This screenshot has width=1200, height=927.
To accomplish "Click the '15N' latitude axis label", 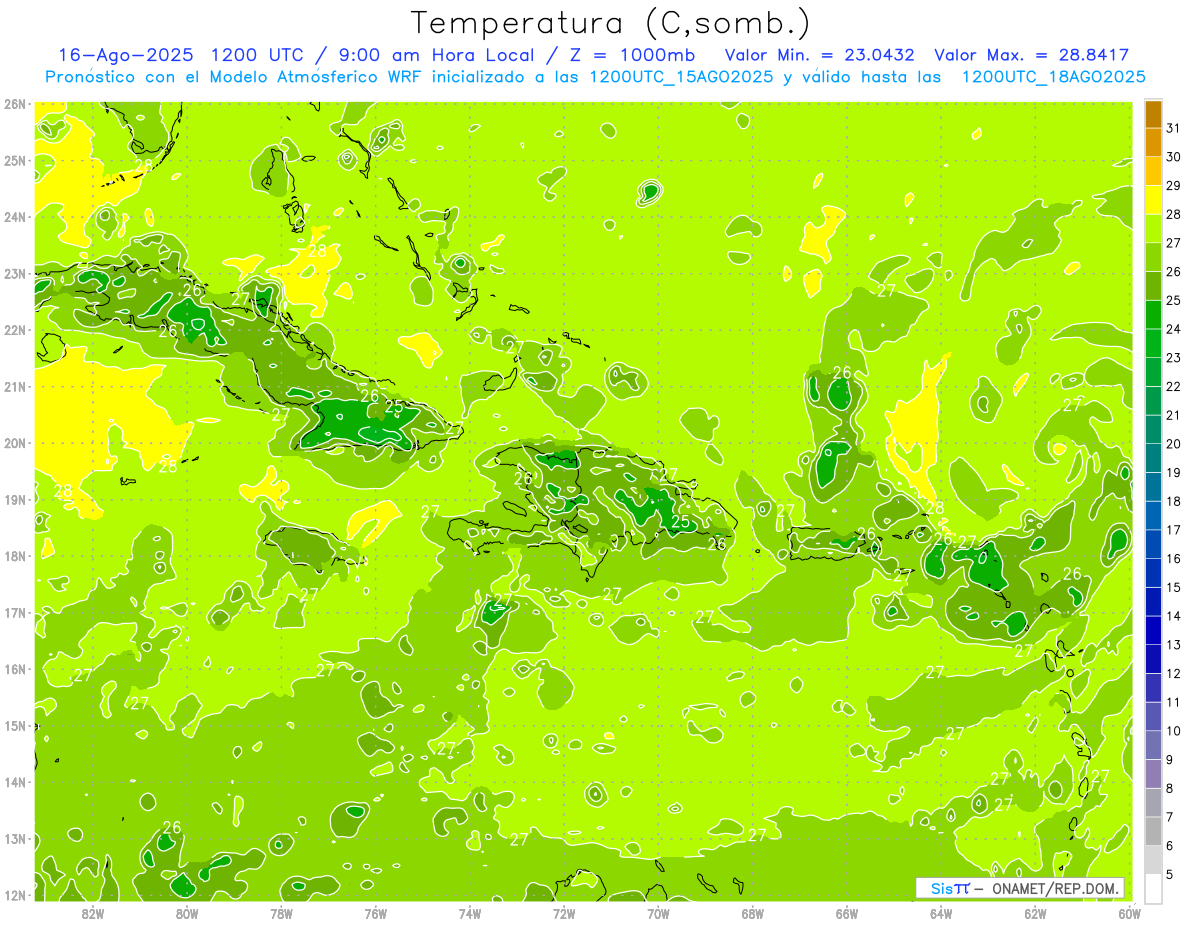I will [15, 725].
